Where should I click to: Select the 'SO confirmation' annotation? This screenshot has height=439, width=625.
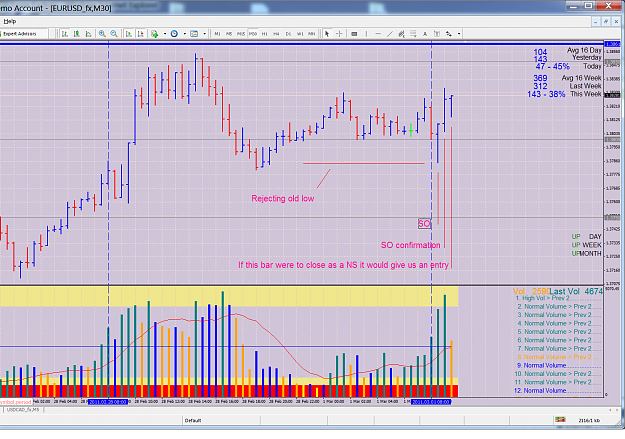coord(411,245)
